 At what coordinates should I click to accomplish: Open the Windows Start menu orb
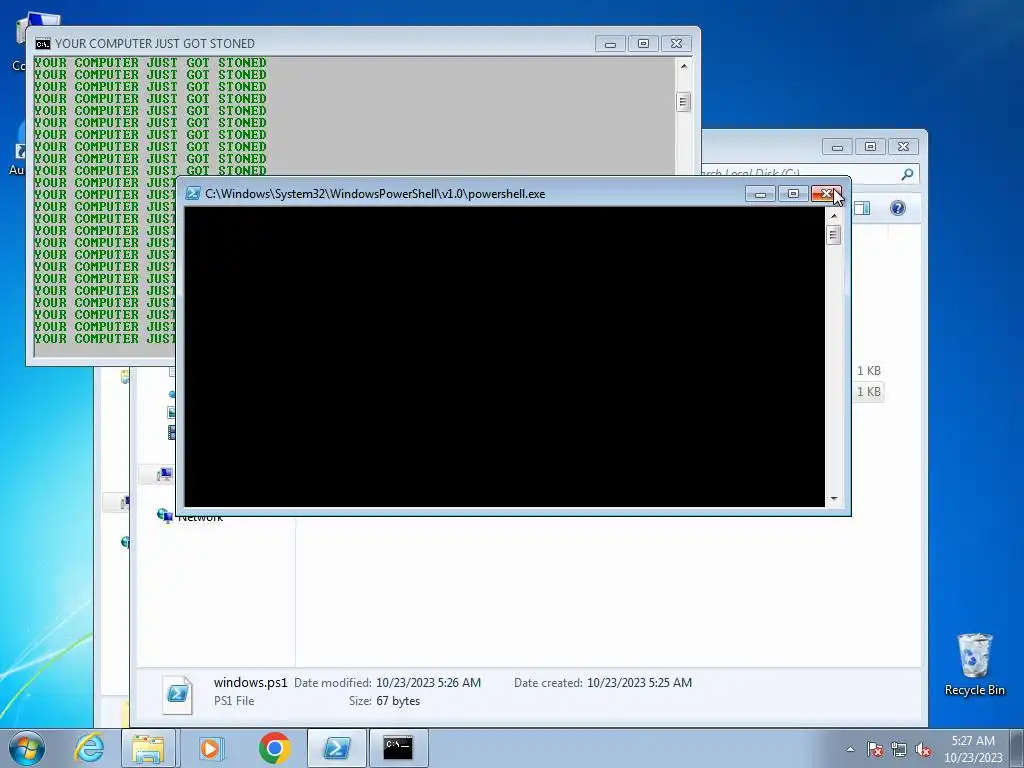[x=27, y=748]
